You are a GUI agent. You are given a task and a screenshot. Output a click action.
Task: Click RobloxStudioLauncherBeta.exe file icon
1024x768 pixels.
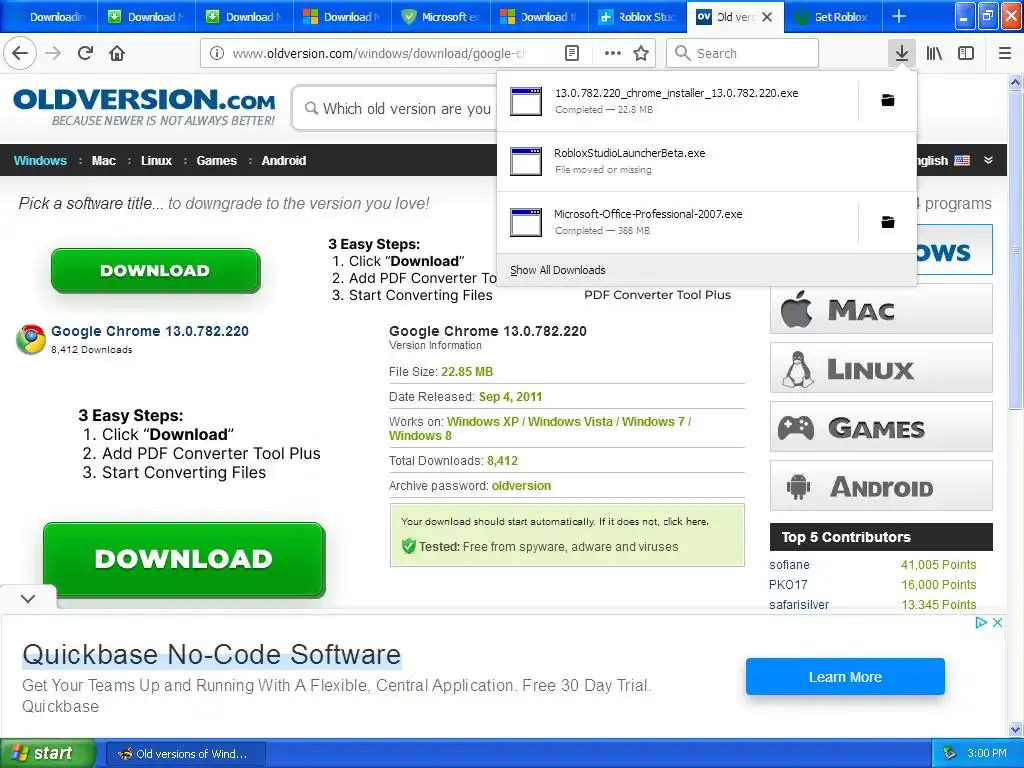point(526,161)
